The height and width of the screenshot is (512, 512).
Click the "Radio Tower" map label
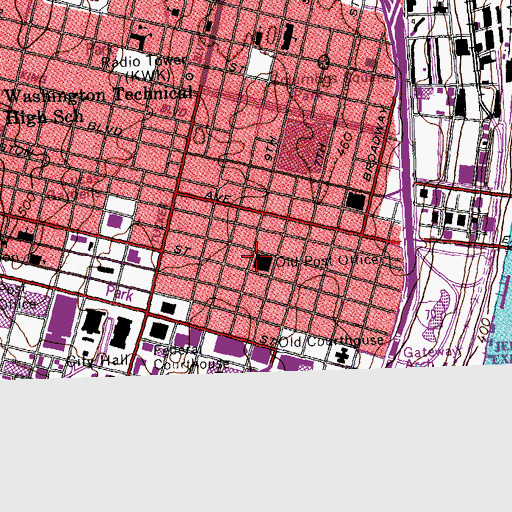(144, 61)
